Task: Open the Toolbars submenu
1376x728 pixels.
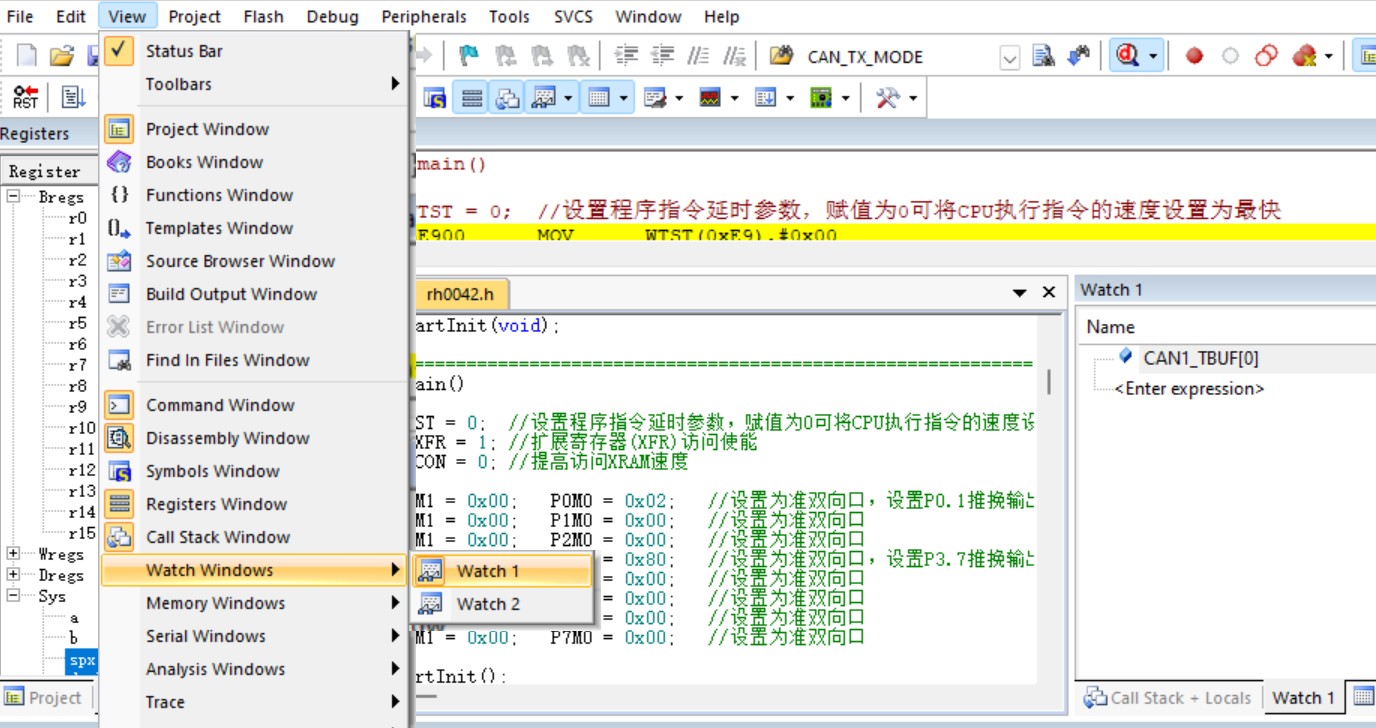Action: 256,84
